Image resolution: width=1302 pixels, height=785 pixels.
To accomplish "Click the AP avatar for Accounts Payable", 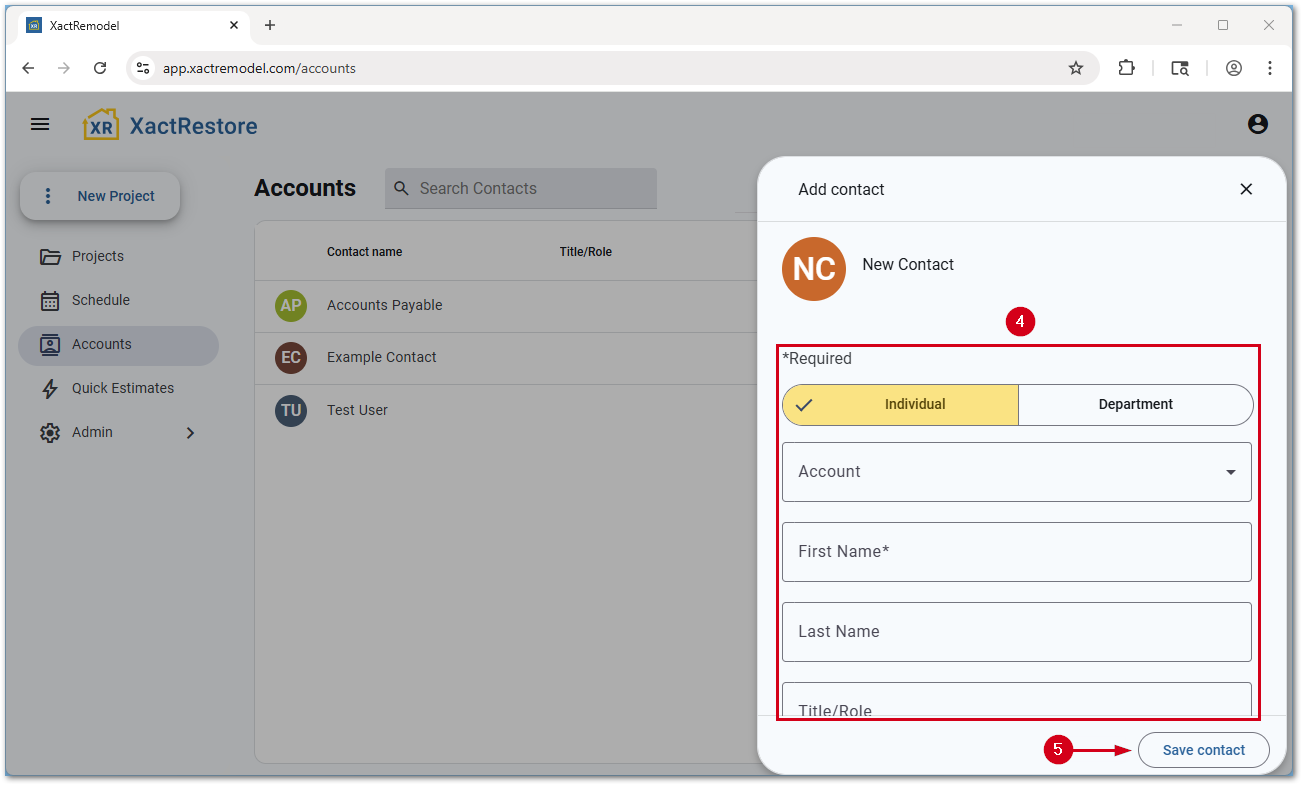I will [291, 305].
